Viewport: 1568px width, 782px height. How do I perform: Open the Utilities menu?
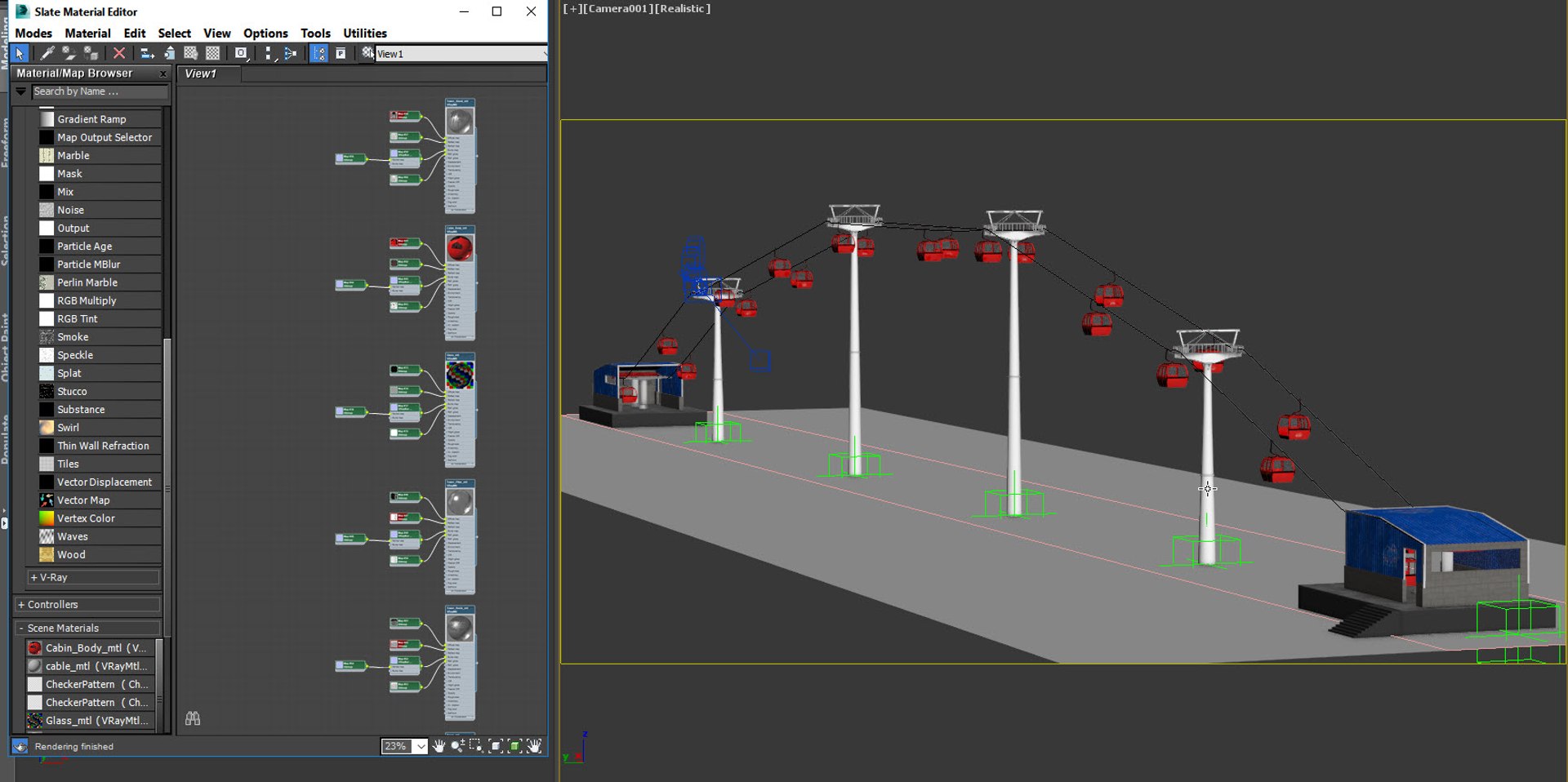(365, 33)
